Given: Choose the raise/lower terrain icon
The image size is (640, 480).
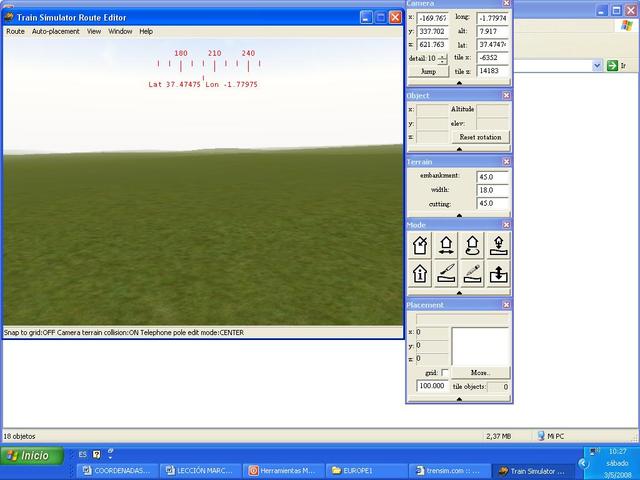Looking at the screenshot, I should click(x=498, y=272).
